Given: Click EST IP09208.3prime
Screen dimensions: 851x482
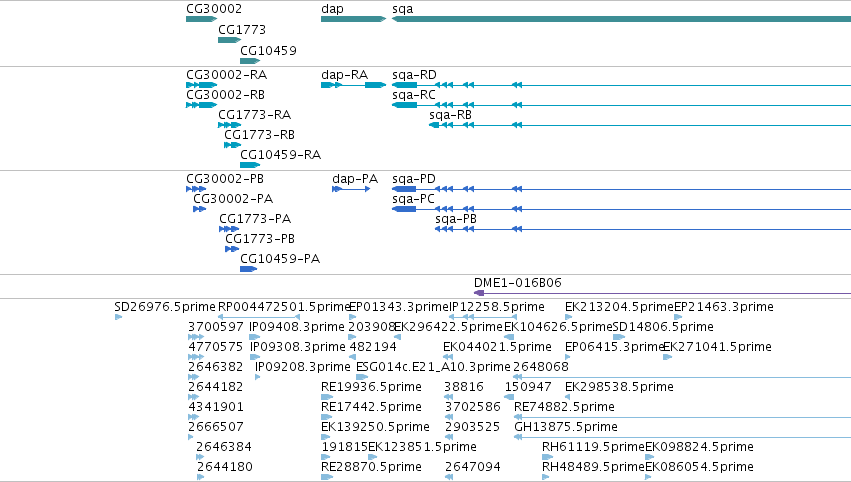Looking at the screenshot, I should (x=303, y=367).
